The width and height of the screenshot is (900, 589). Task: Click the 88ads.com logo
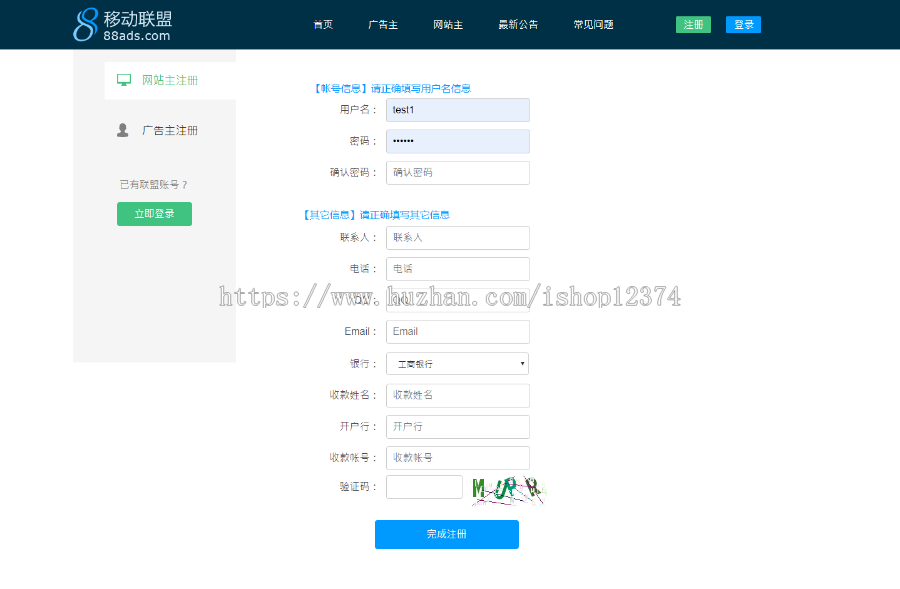coord(122,25)
